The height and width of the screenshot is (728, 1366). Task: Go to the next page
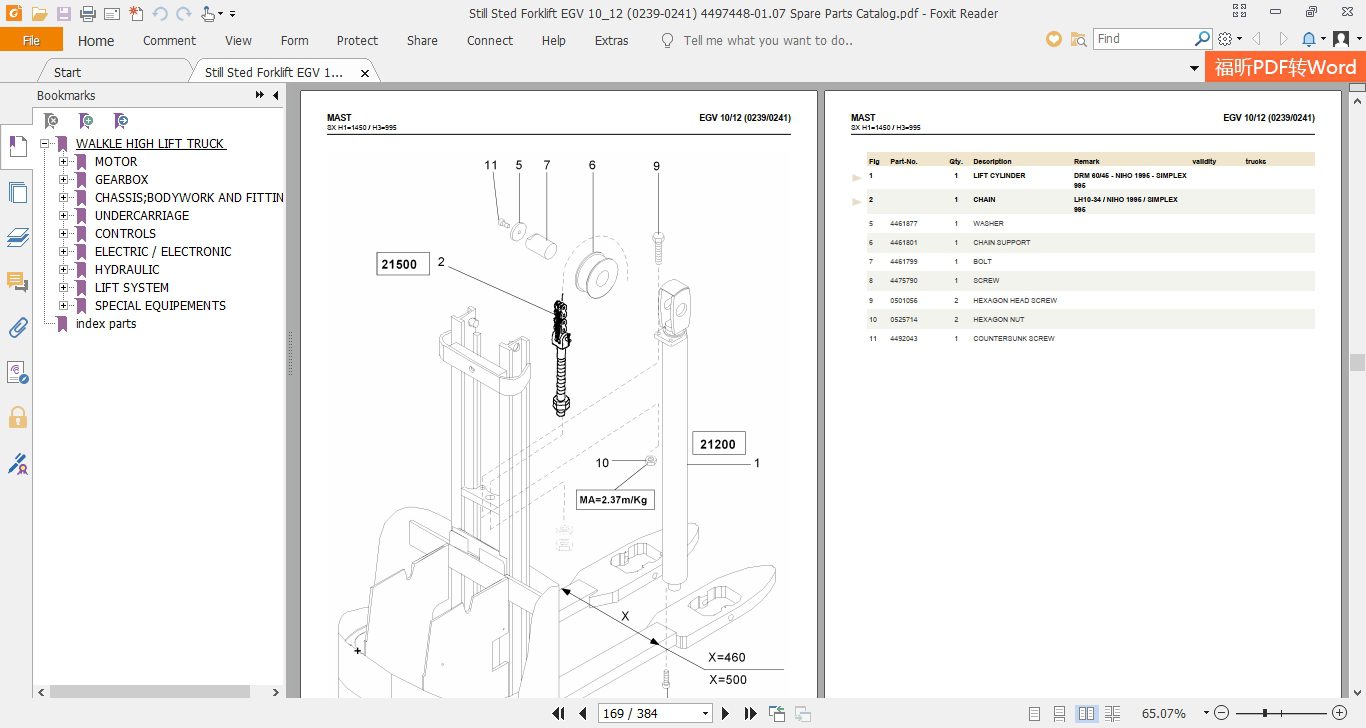tap(727, 713)
